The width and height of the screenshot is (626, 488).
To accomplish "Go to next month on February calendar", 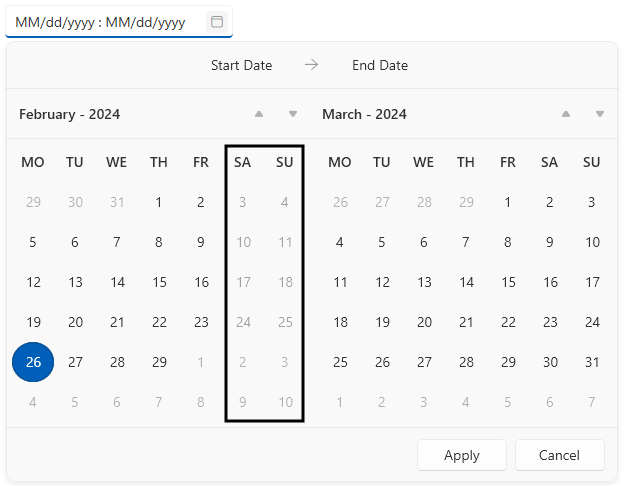I will (293, 114).
